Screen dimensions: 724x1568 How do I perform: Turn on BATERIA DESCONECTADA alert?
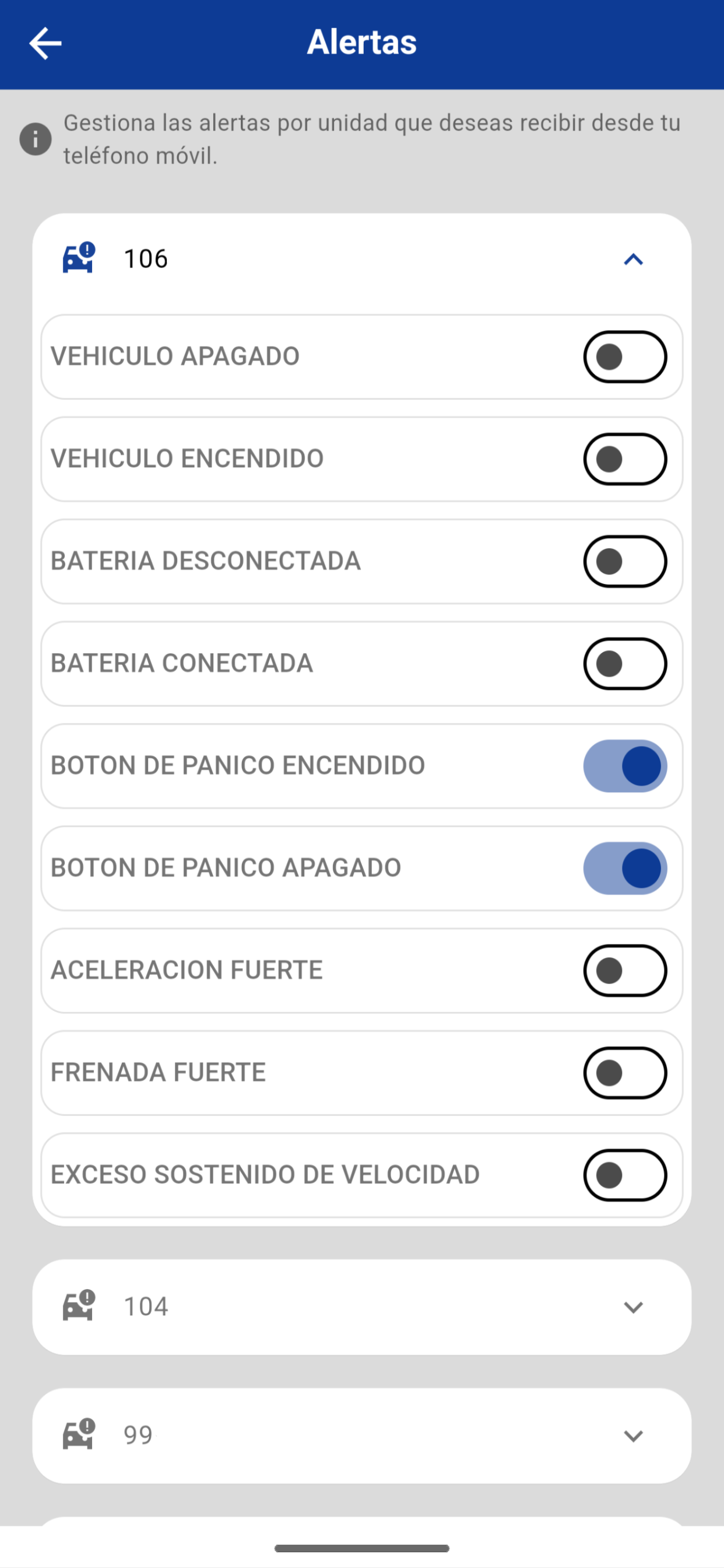pyautogui.click(x=625, y=561)
